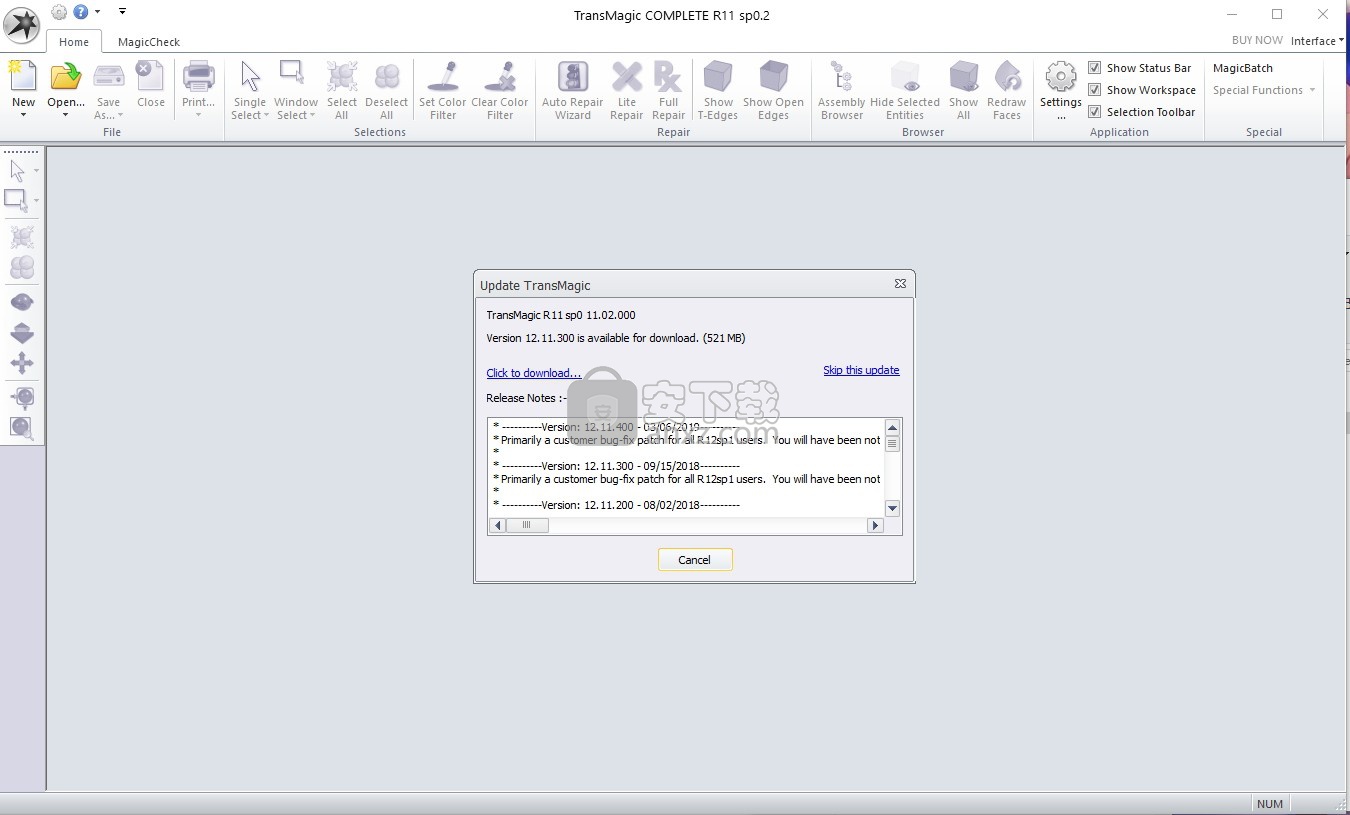1350x815 pixels.
Task: Switch to the MagicCheck tab
Action: click(x=149, y=42)
